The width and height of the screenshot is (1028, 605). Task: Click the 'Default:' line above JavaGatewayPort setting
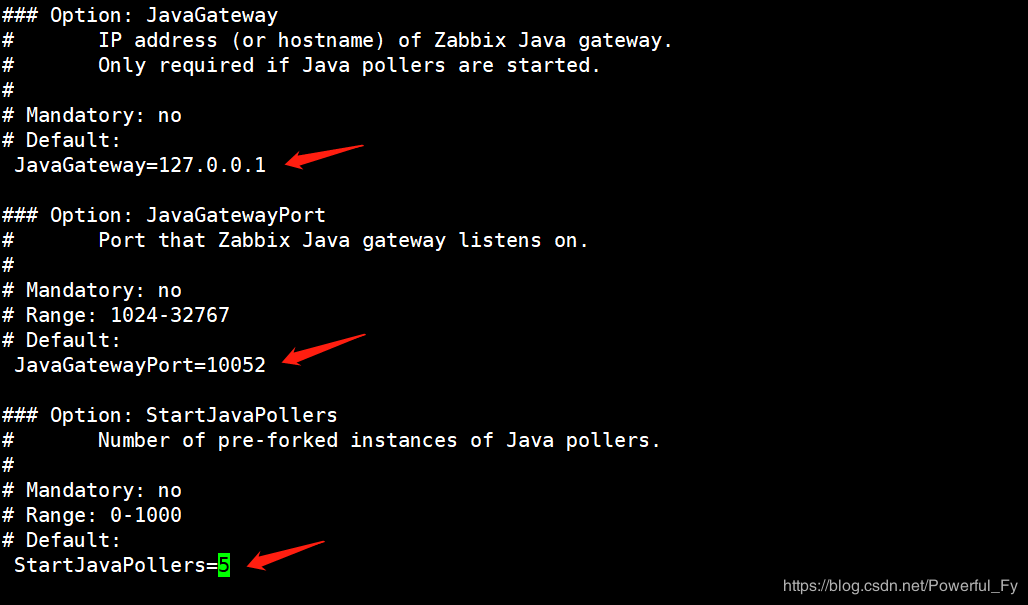point(62,340)
